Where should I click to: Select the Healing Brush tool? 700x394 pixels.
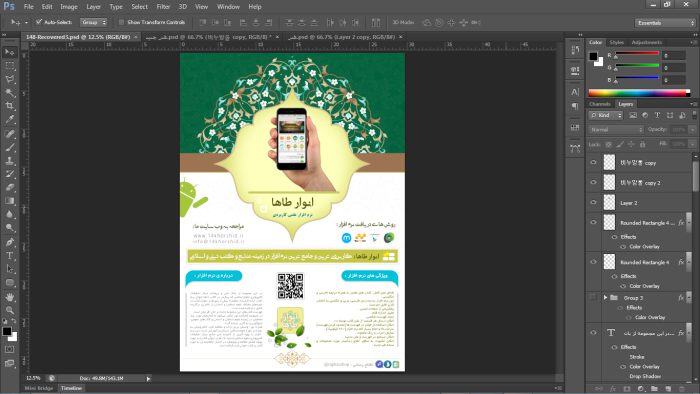click(x=9, y=134)
